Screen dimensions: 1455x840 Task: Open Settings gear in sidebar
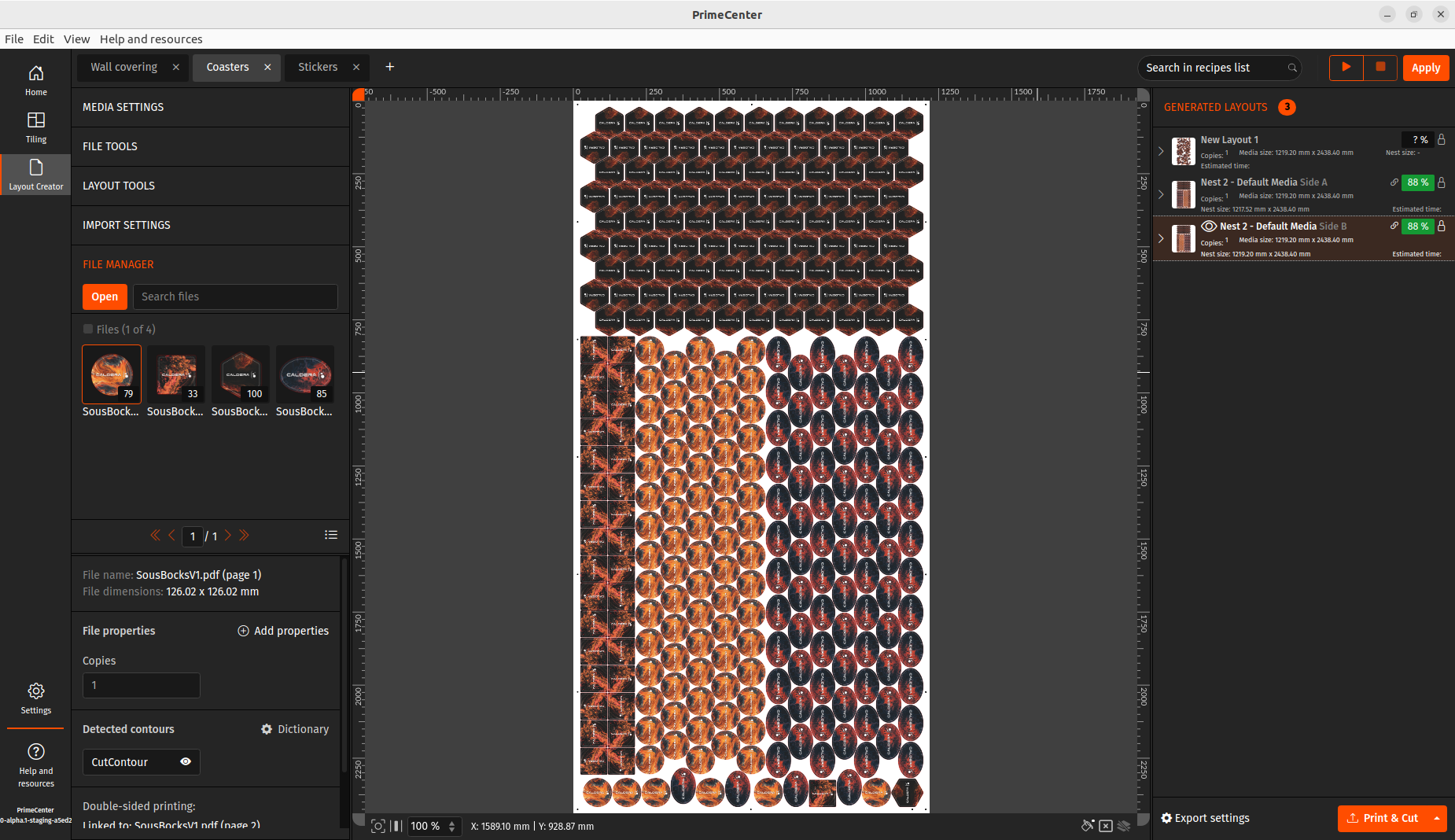(36, 698)
